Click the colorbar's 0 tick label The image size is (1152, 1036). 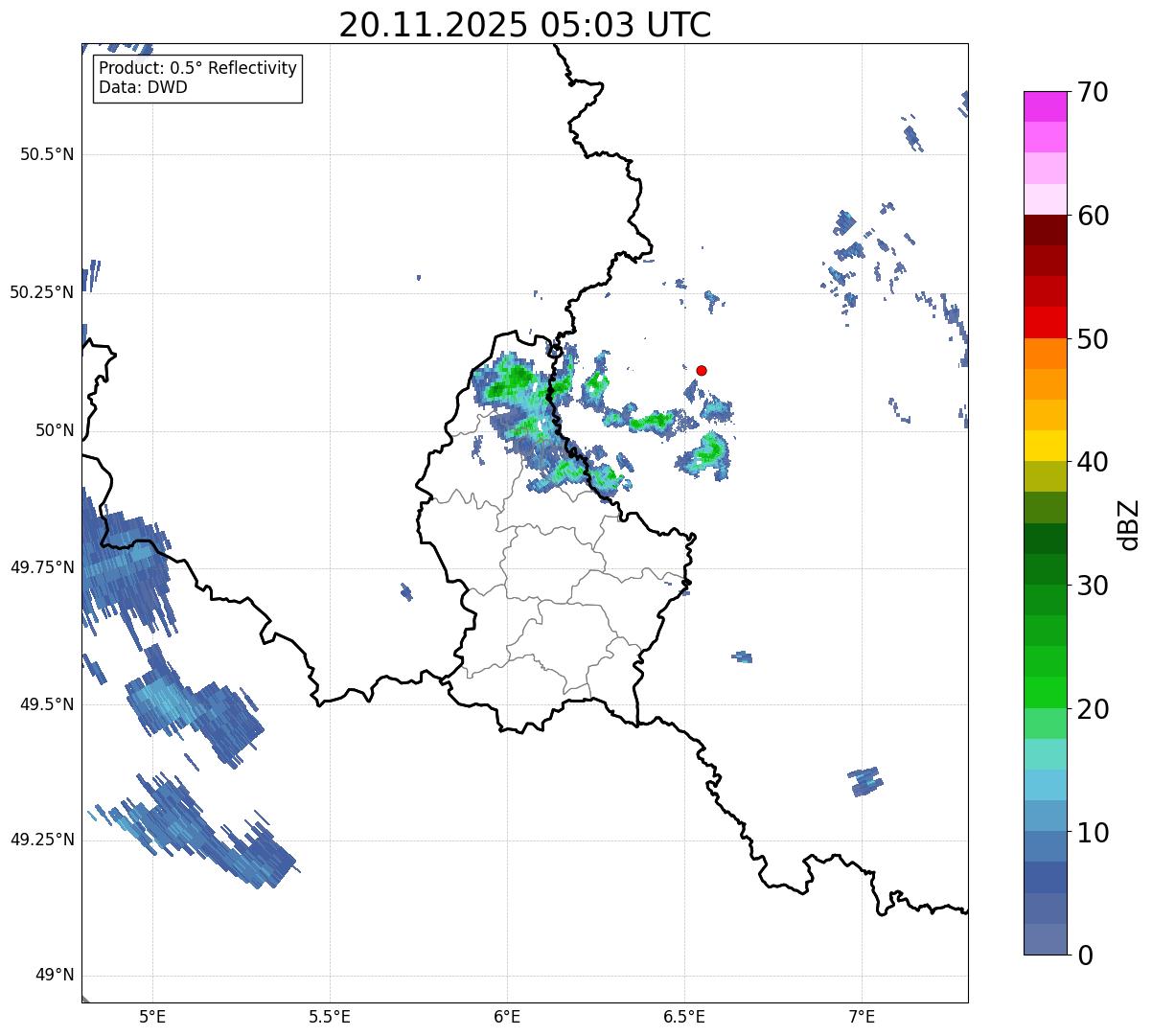pyautogui.click(x=1086, y=955)
